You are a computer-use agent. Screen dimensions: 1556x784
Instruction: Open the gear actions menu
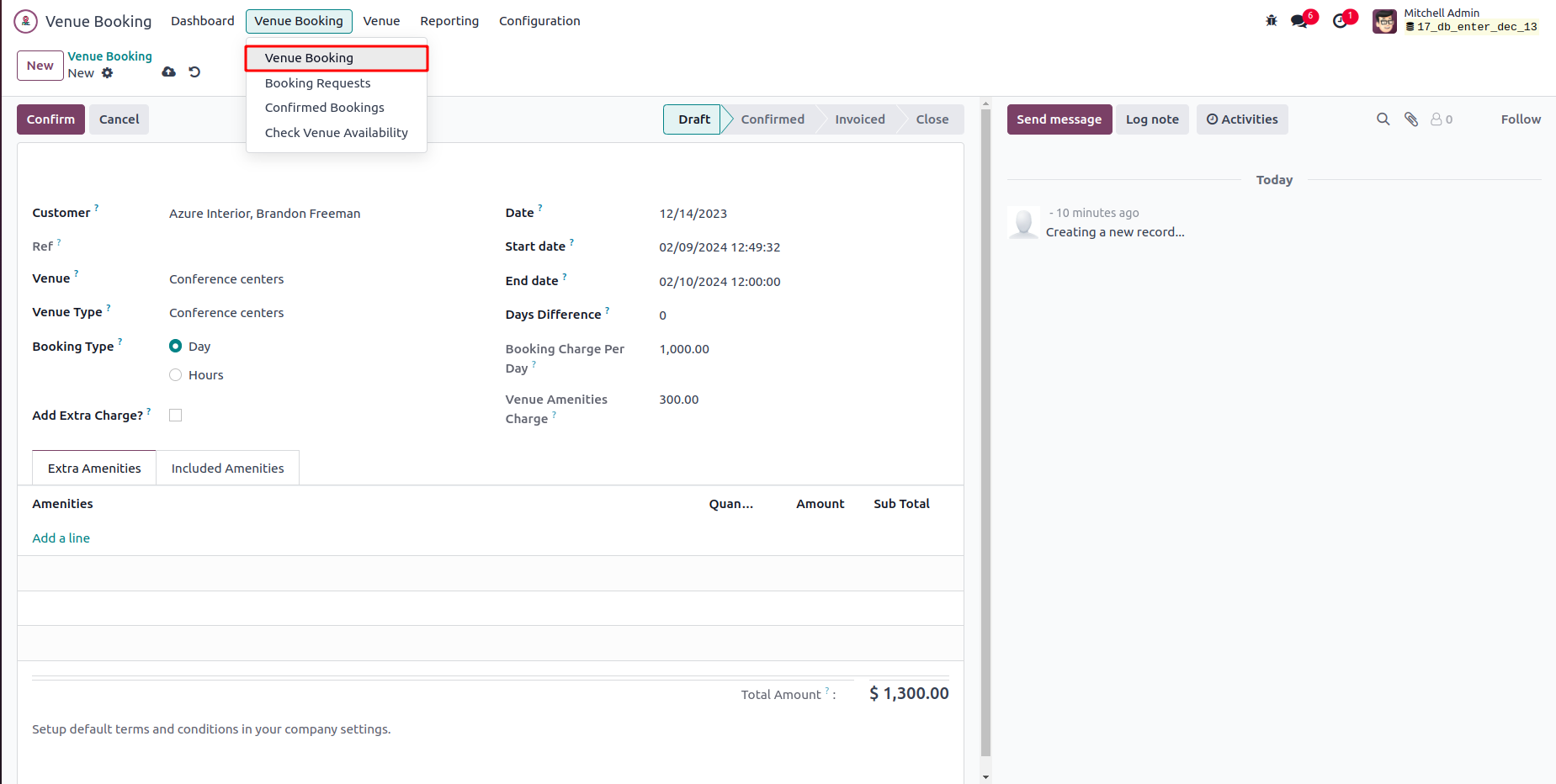pyautogui.click(x=108, y=73)
